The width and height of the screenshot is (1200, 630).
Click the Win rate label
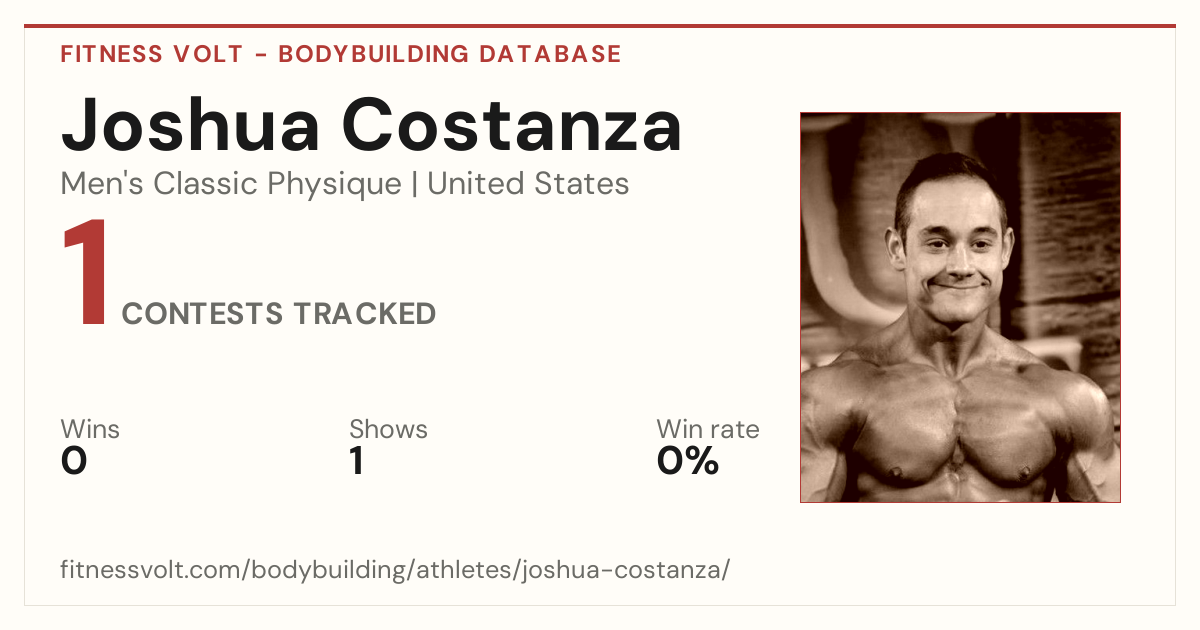tap(708, 429)
